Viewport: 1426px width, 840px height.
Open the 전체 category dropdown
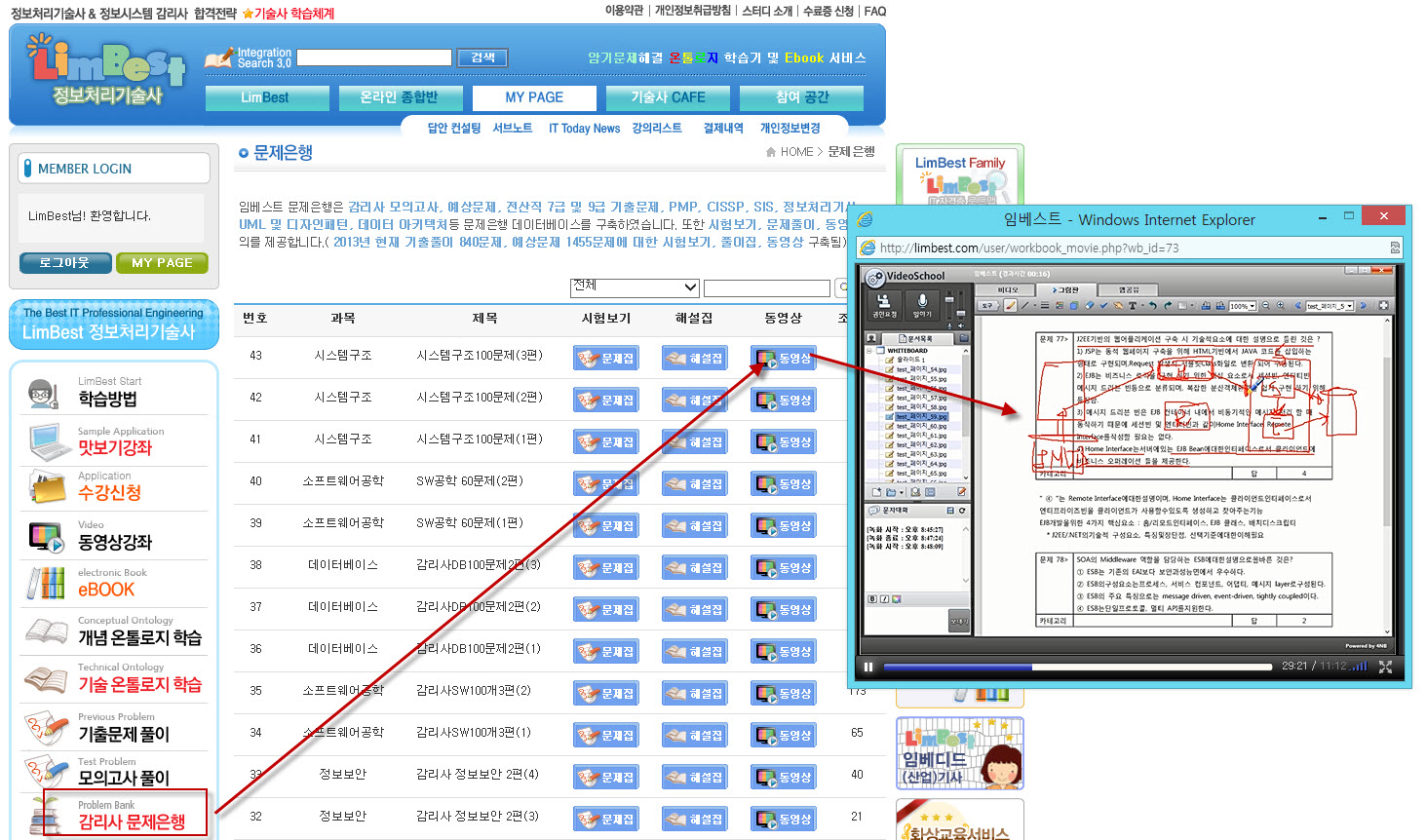pyautogui.click(x=635, y=287)
